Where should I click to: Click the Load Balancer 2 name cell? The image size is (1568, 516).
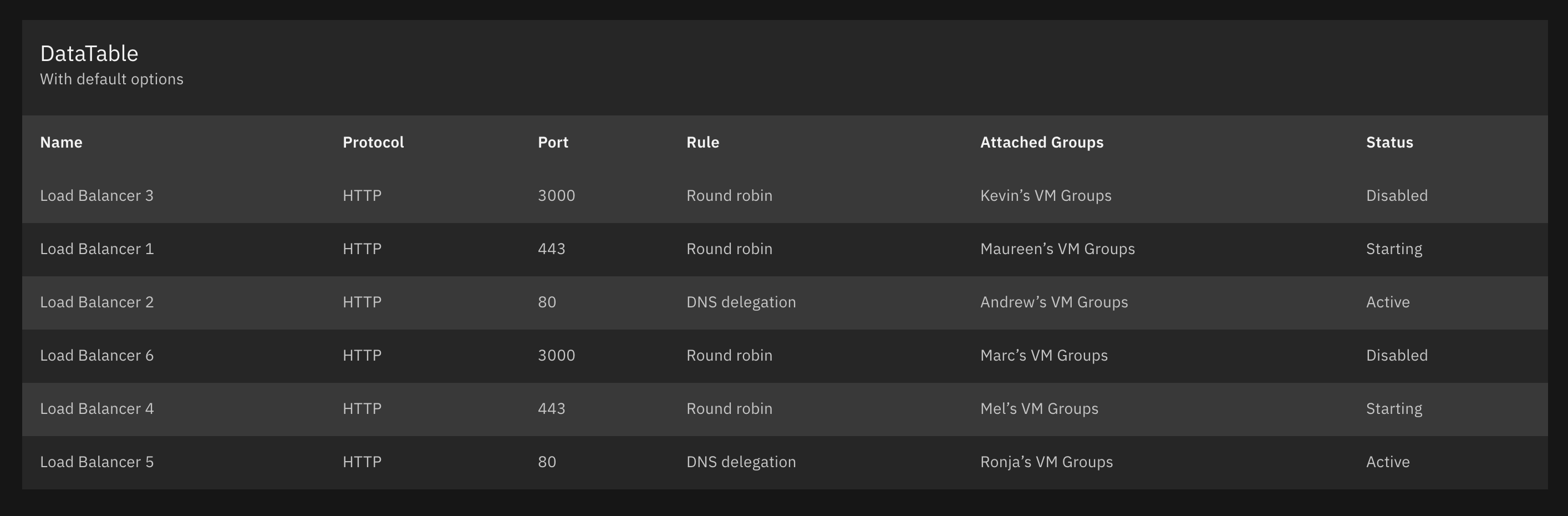[97, 302]
